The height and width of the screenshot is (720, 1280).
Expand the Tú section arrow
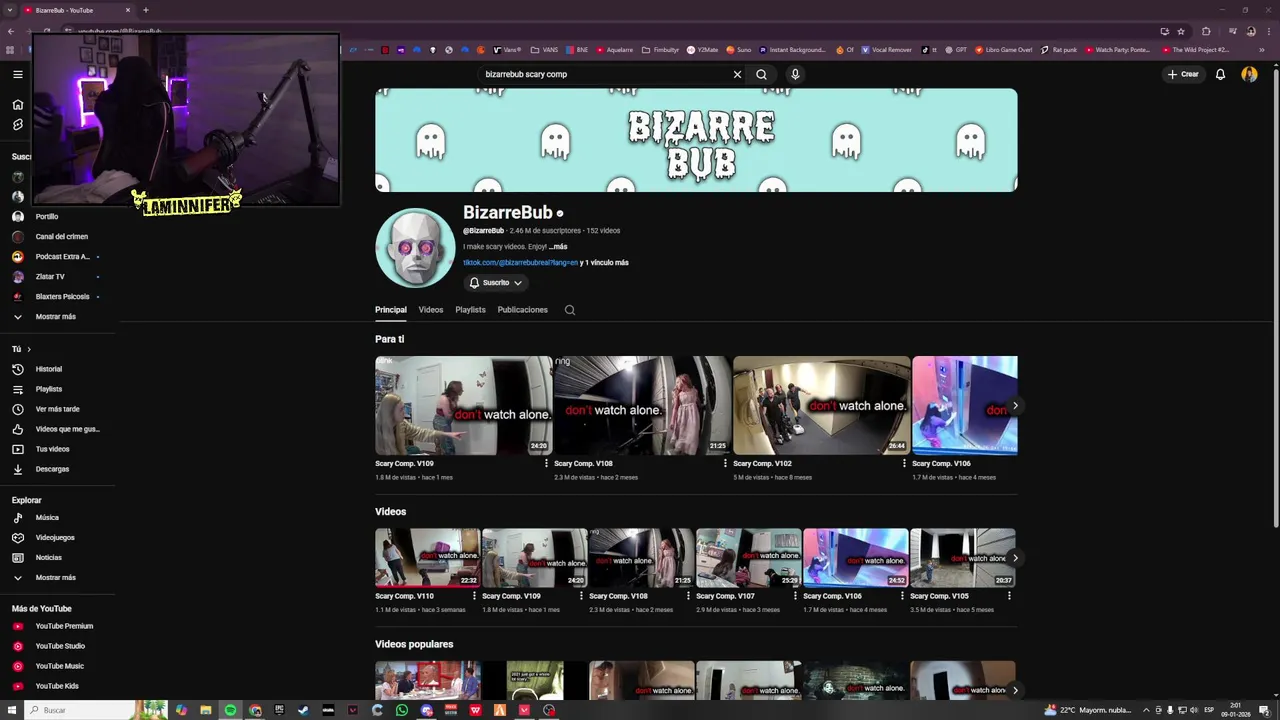coord(29,349)
